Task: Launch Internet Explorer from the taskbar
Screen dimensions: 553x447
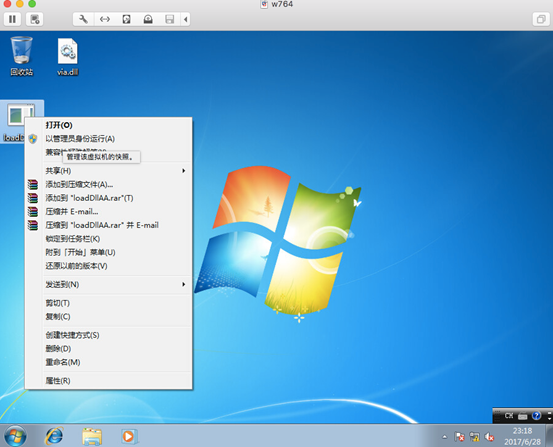Action: 54,436
